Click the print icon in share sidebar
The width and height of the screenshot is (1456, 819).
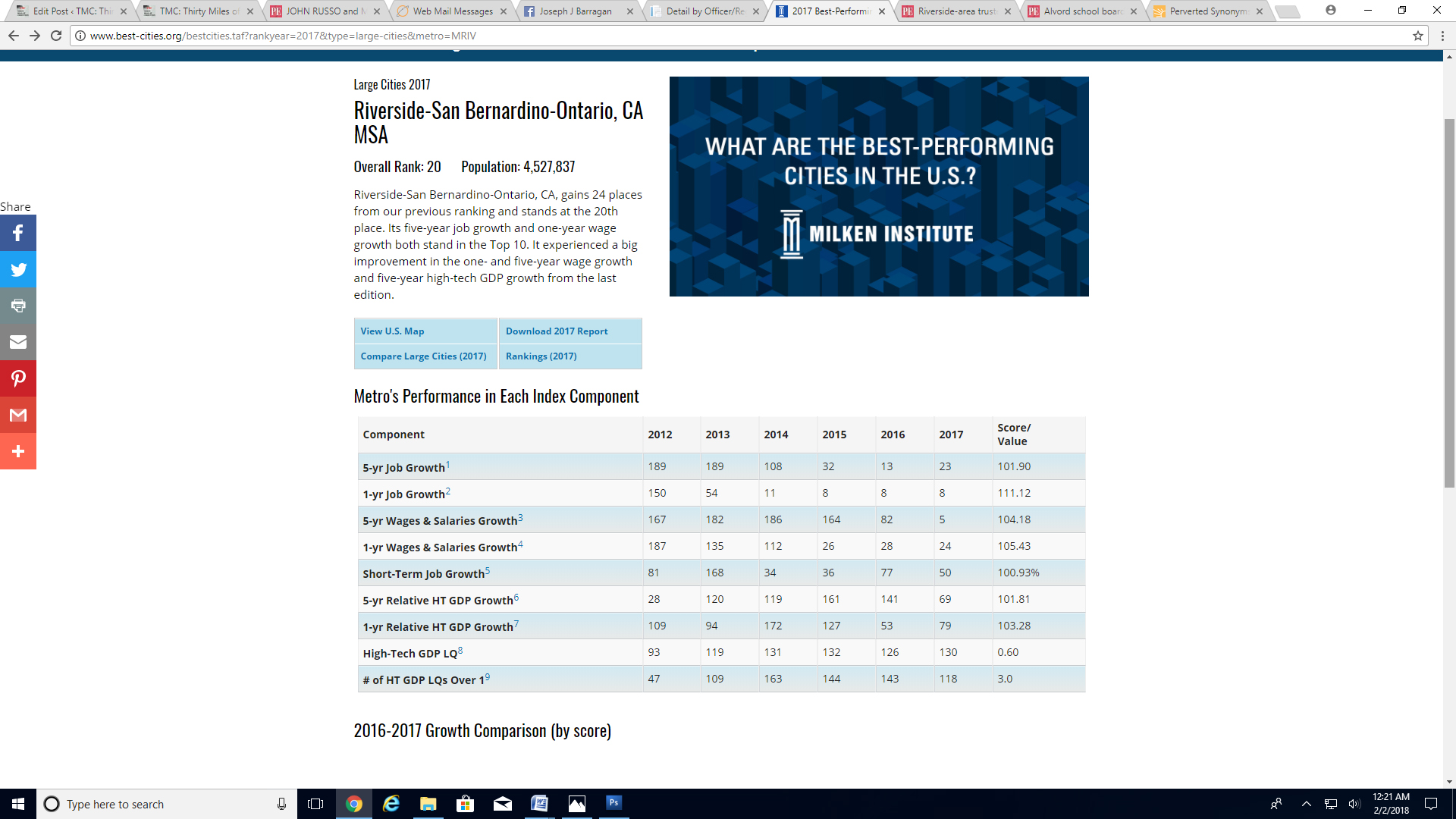click(18, 306)
